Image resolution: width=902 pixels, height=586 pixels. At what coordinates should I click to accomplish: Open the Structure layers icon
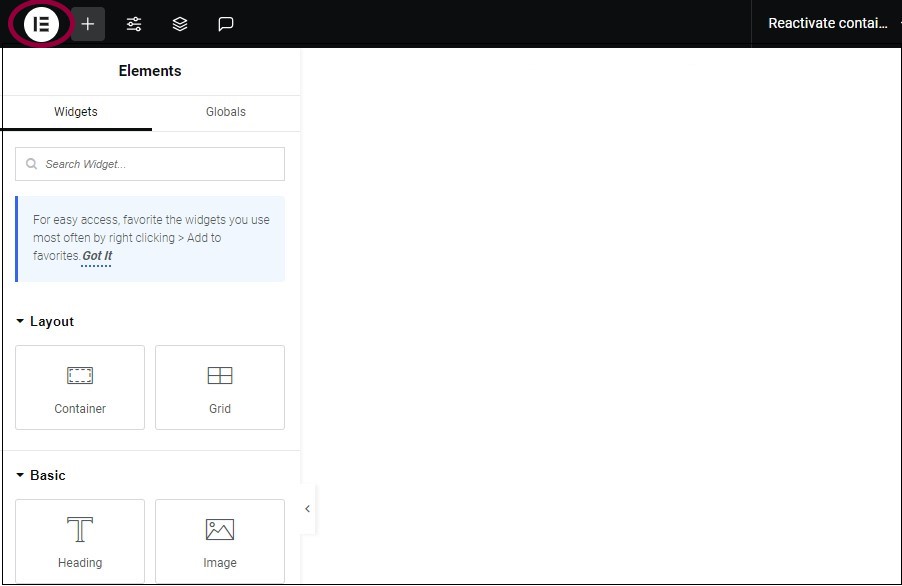(180, 24)
